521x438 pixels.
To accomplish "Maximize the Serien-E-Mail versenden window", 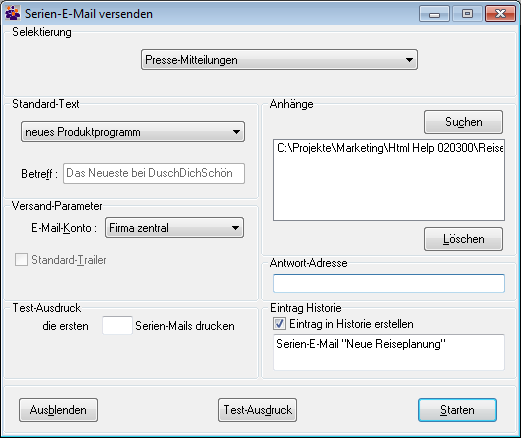I will point(467,14).
